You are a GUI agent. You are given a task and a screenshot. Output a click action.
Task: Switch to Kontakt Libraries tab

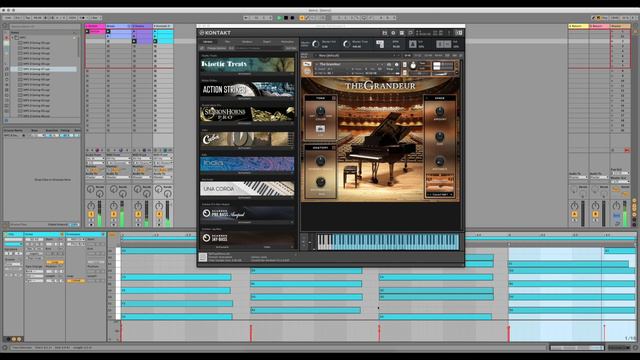(208, 42)
